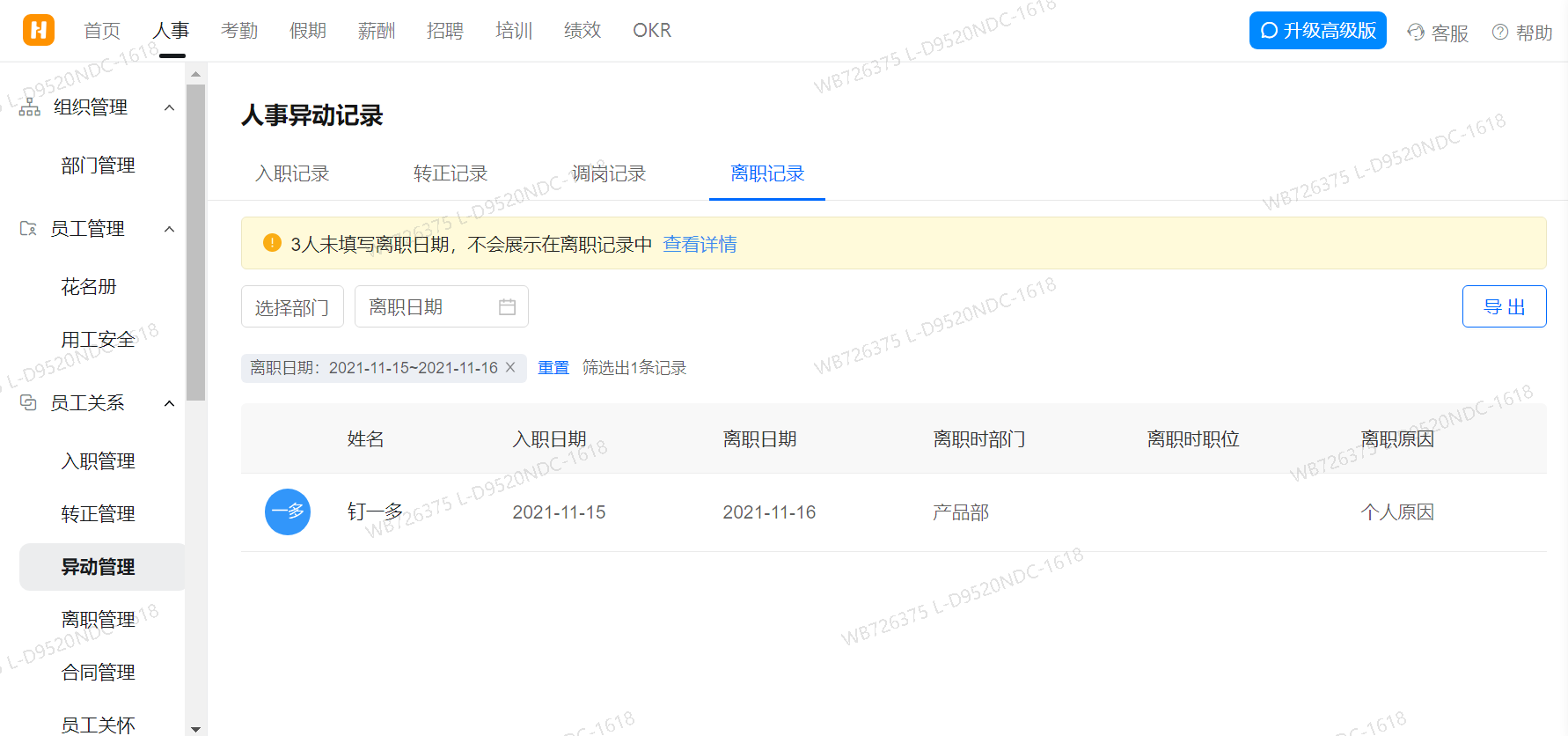Click the 组织管理 org chart icon
Viewport: 1568px width, 736px height.
(30, 107)
